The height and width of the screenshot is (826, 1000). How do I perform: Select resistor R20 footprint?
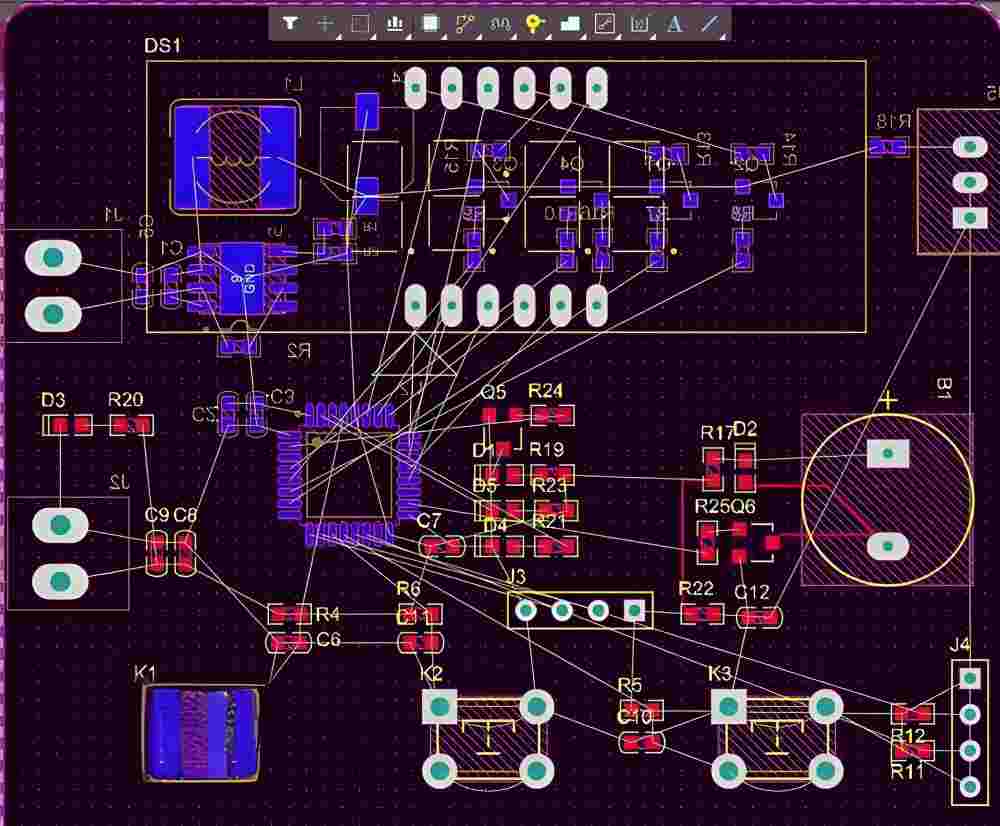click(131, 425)
